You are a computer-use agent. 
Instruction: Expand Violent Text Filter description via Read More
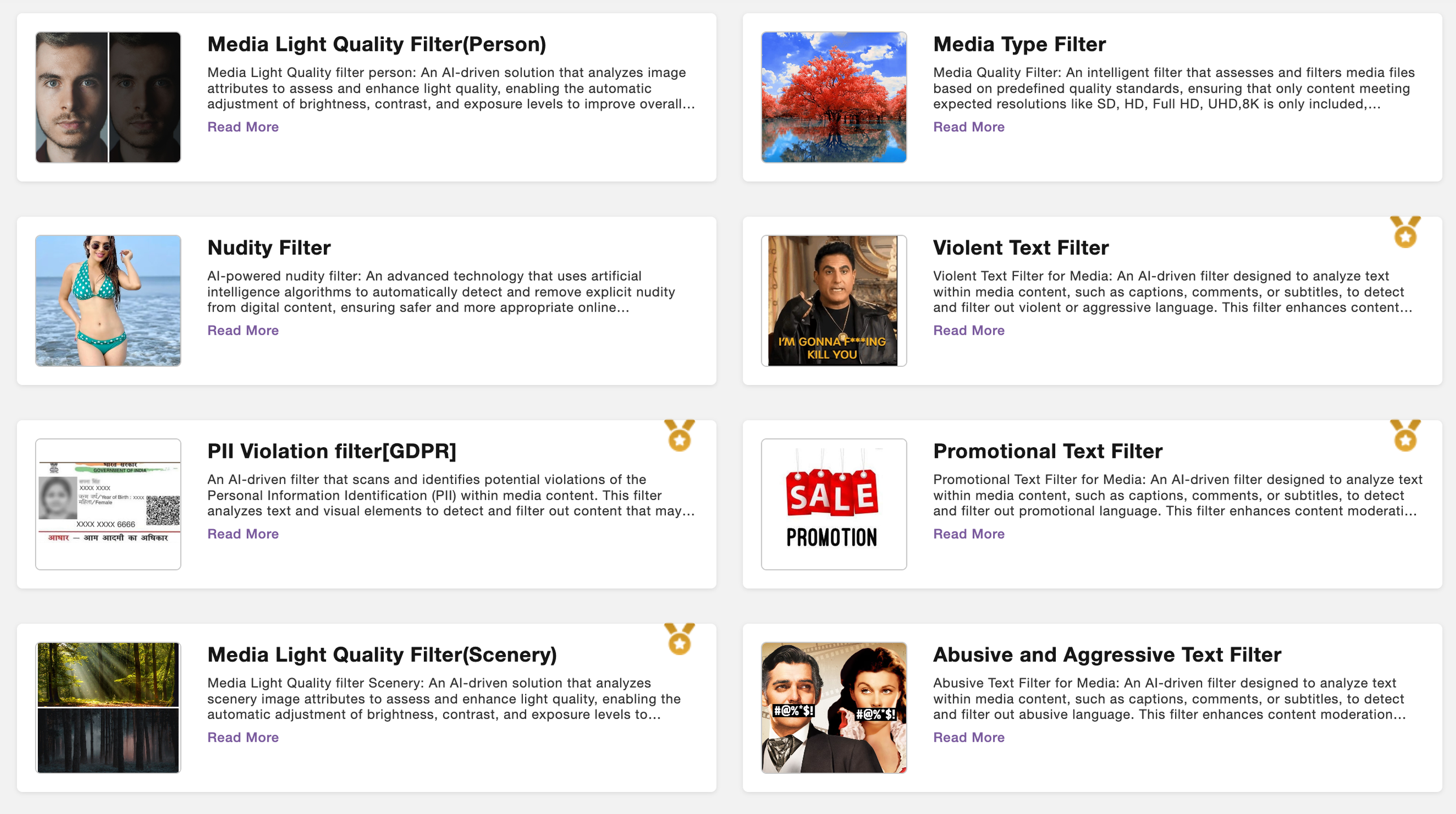tap(969, 330)
